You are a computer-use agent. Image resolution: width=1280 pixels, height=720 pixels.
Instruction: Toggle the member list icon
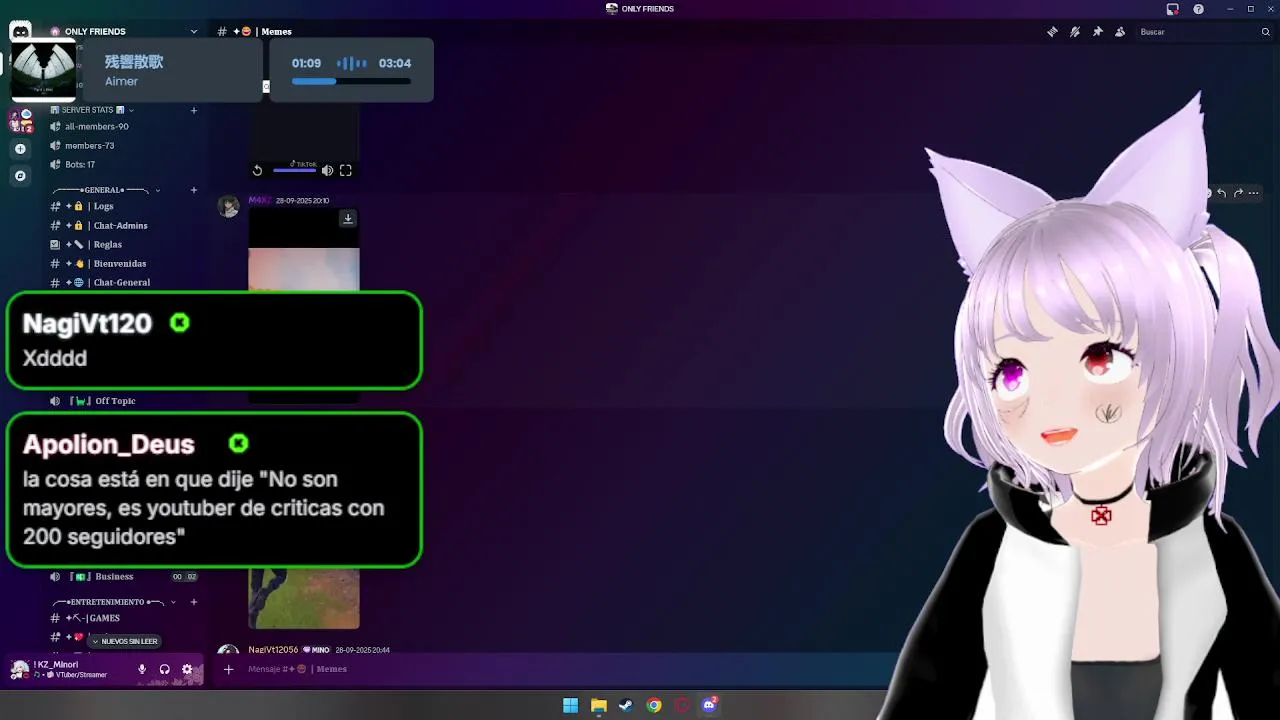pos(1120,32)
